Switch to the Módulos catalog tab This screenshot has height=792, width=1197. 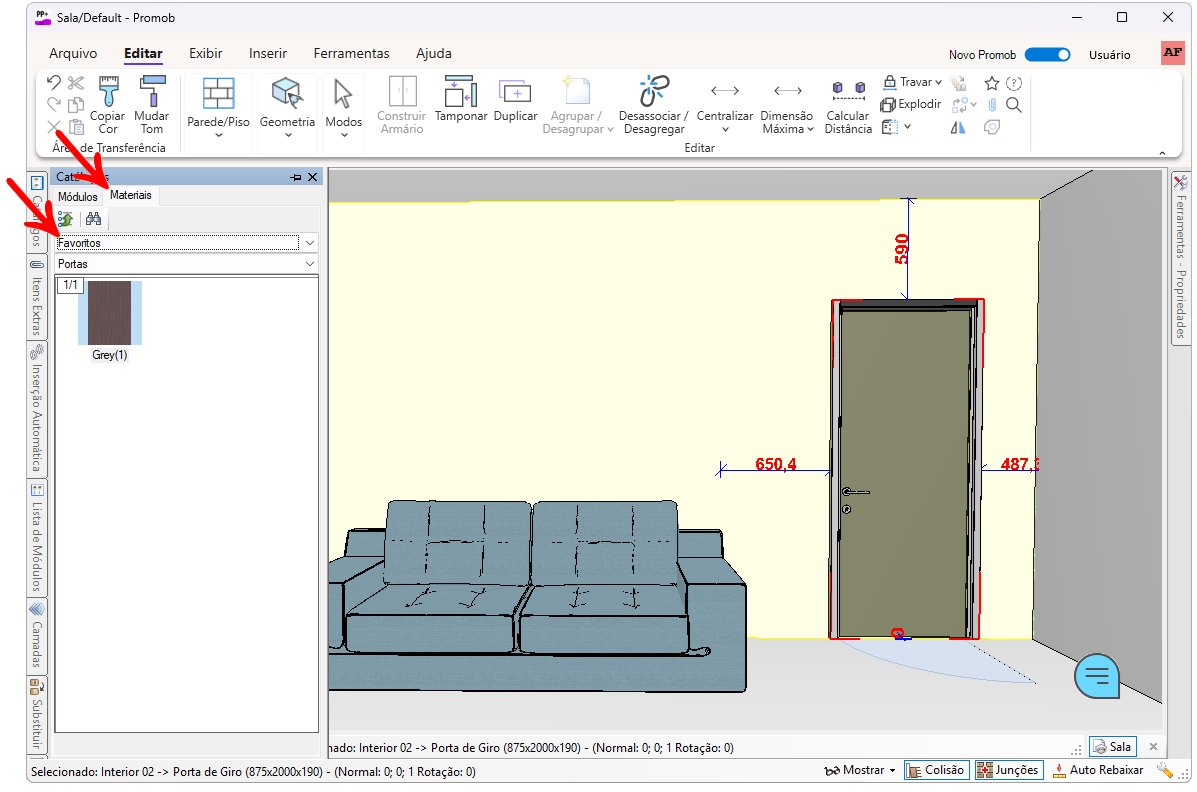(78, 197)
